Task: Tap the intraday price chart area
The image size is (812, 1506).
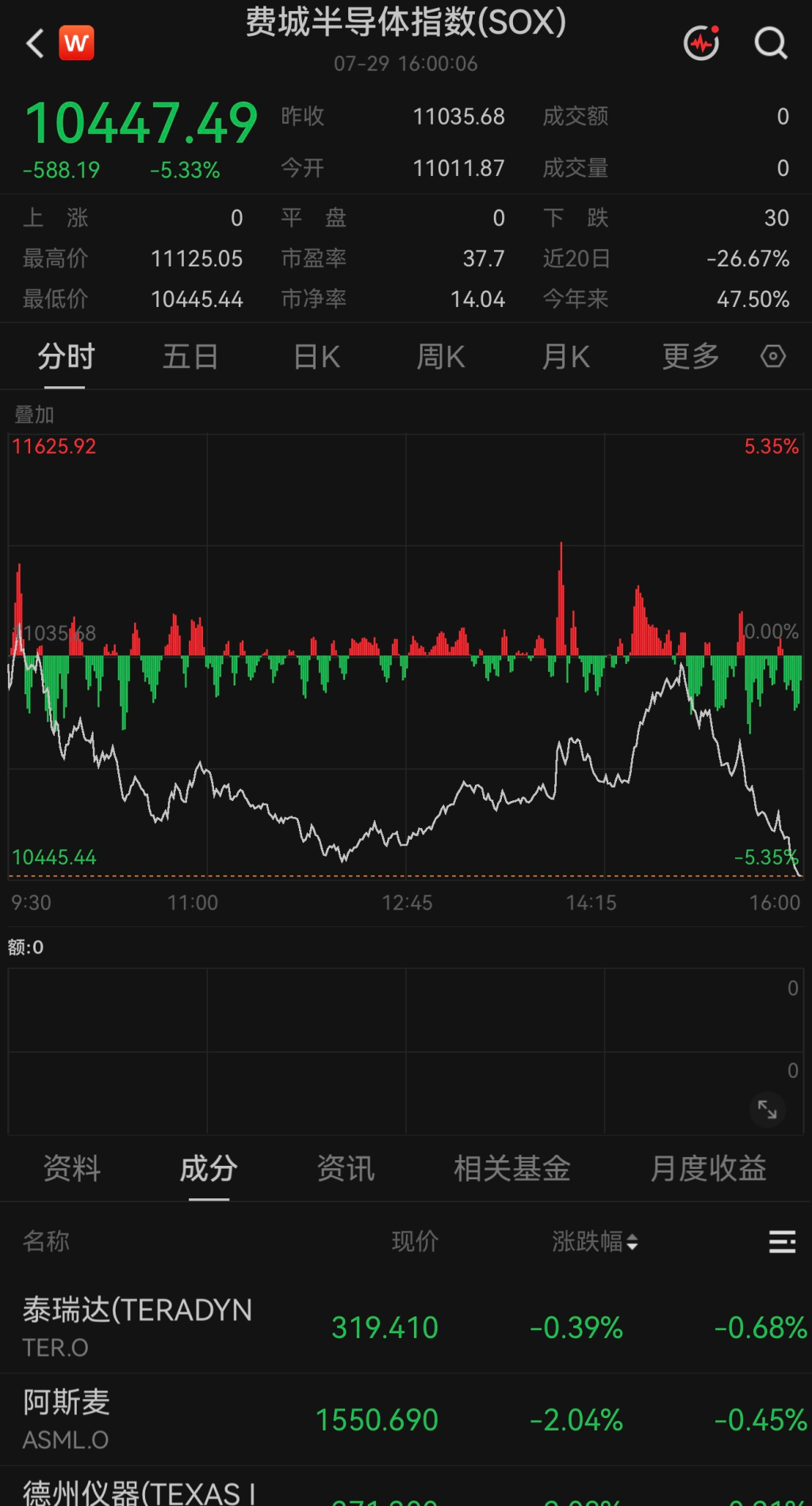Action: point(406,657)
